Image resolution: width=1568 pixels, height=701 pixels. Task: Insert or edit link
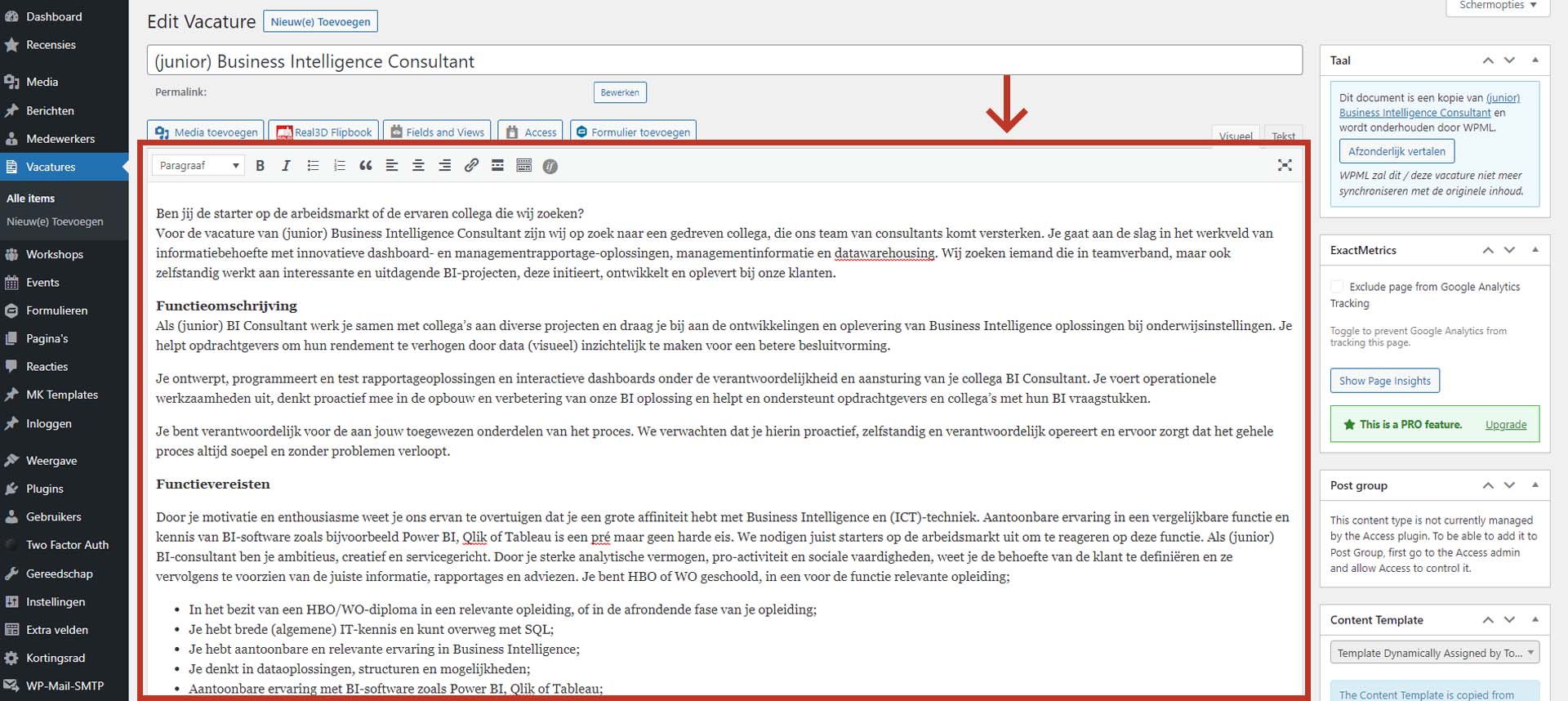pyautogui.click(x=471, y=166)
